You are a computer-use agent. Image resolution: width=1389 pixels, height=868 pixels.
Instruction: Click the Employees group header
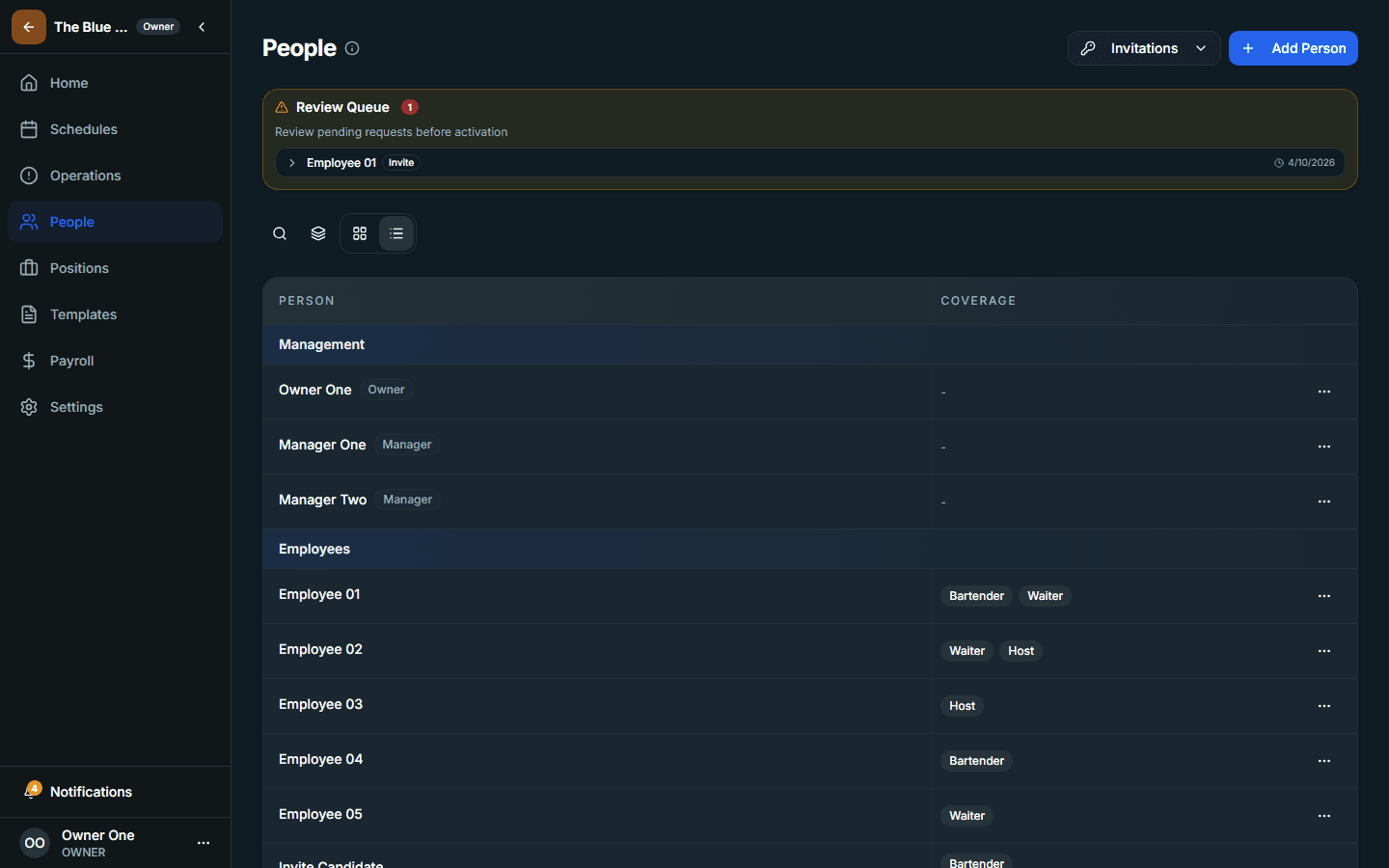tap(810, 549)
